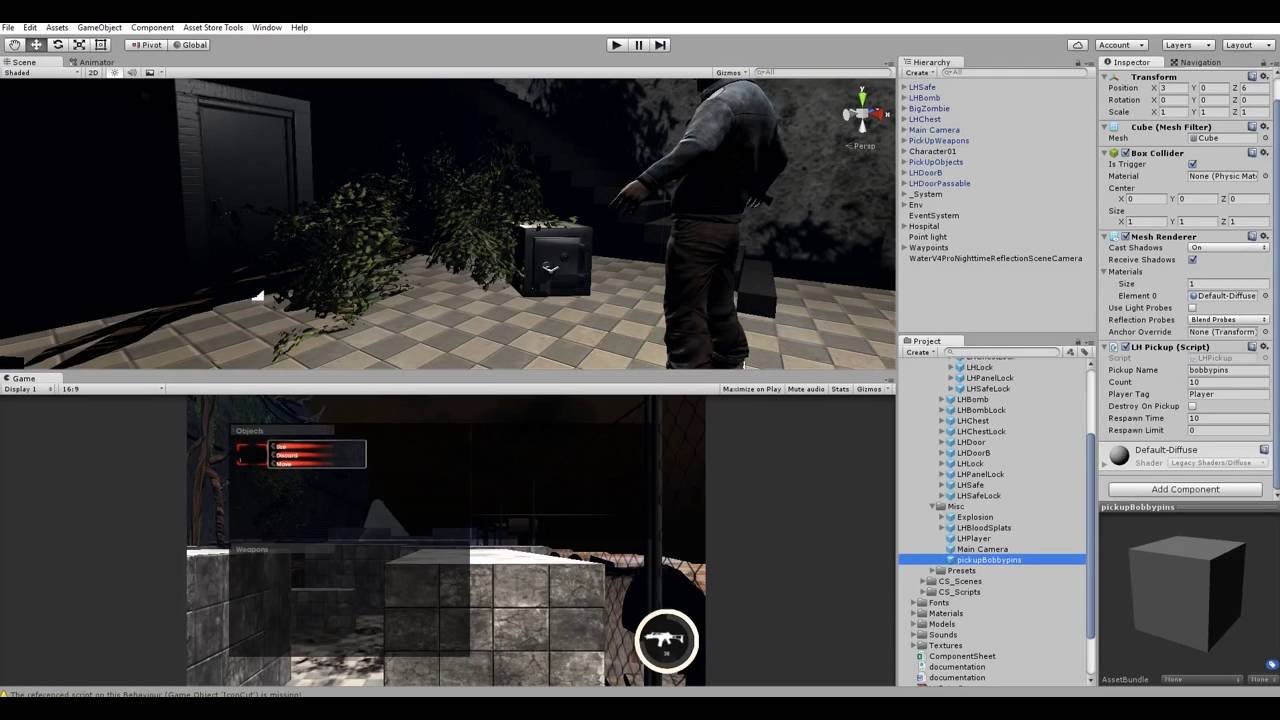Open the Layout dropdown

(1247, 45)
